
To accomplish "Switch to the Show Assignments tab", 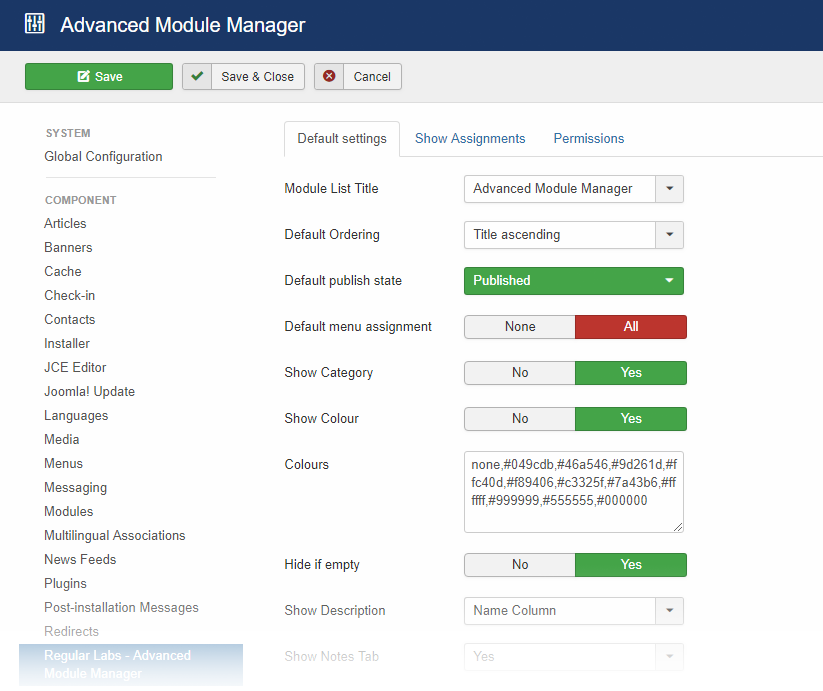I will tap(470, 139).
